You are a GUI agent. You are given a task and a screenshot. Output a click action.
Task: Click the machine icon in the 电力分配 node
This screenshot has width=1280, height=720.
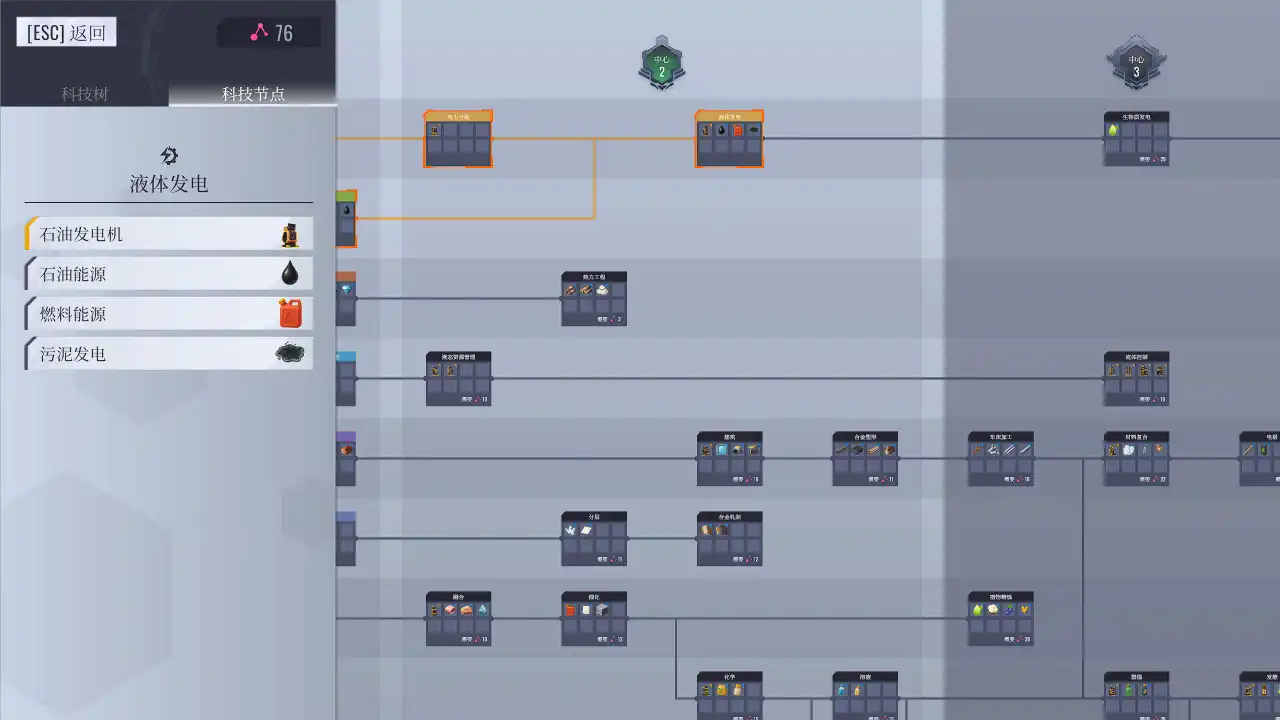[435, 130]
